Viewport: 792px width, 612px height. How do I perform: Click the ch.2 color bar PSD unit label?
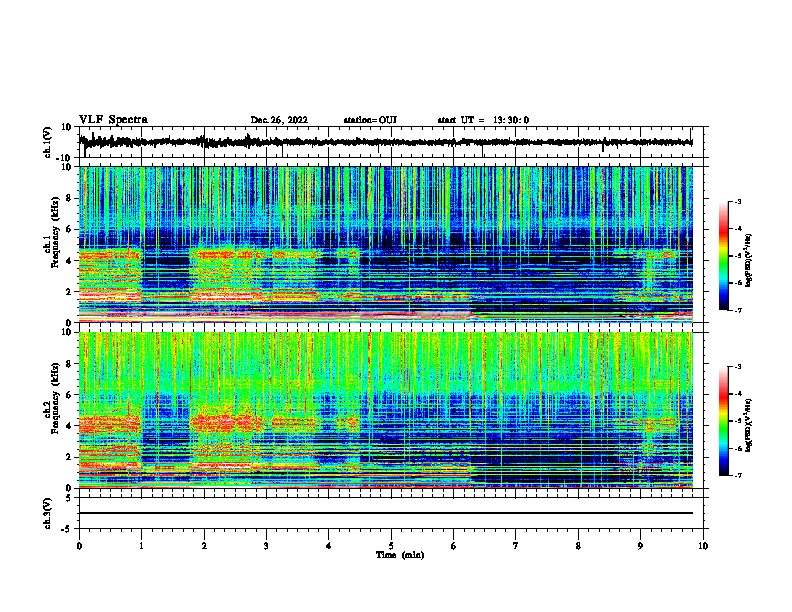[x=748, y=425]
